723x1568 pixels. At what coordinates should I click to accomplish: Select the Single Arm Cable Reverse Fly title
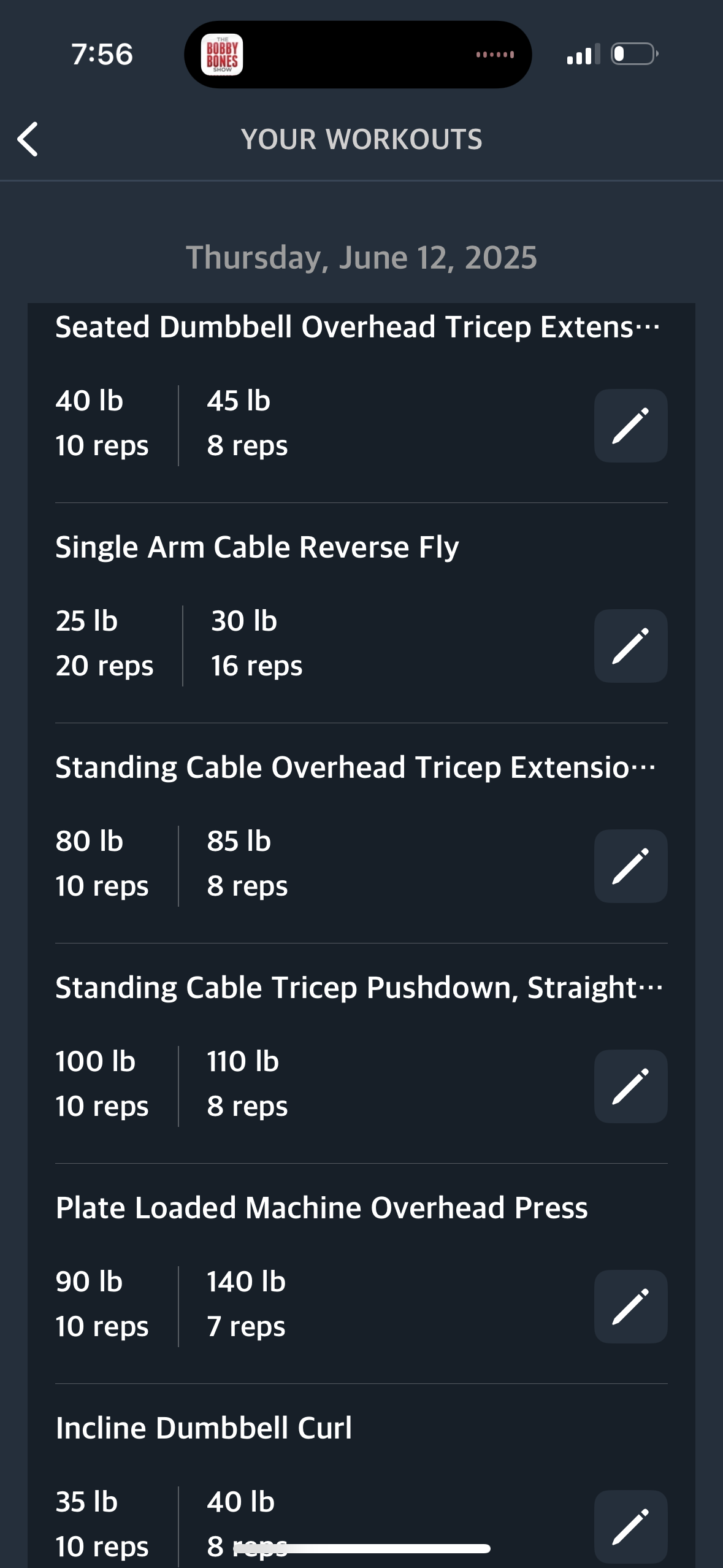[257, 547]
